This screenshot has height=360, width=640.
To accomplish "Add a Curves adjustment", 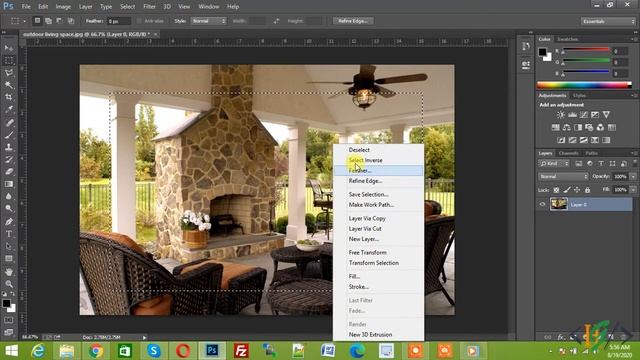I will coord(584,115).
